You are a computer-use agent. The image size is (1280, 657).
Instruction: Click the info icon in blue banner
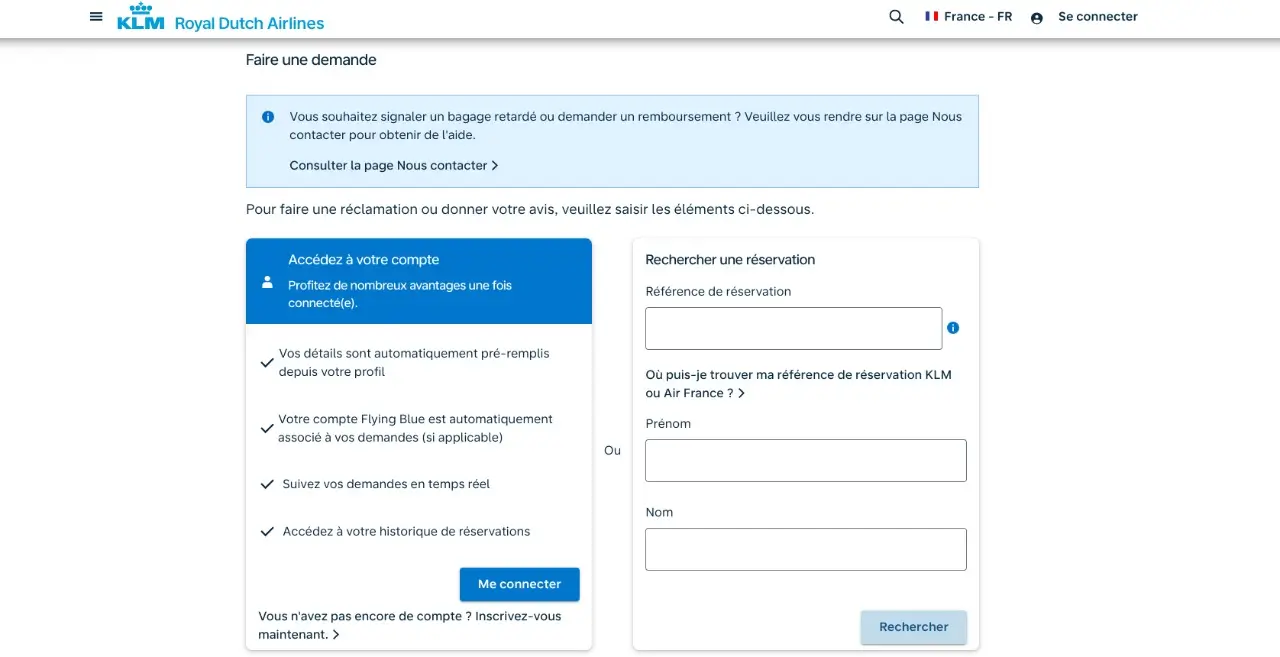pyautogui.click(x=268, y=117)
